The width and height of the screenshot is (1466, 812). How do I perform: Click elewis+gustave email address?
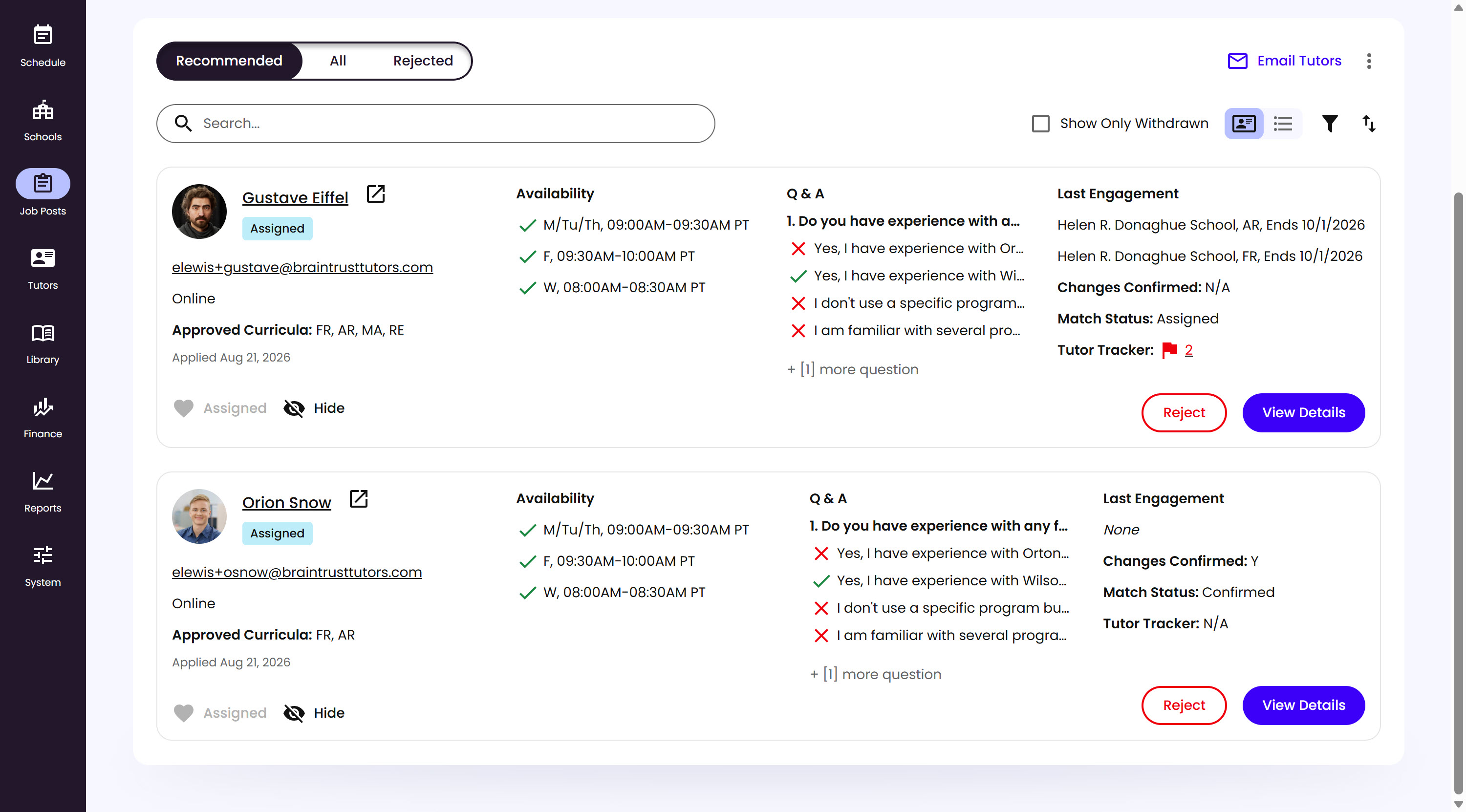click(302, 267)
